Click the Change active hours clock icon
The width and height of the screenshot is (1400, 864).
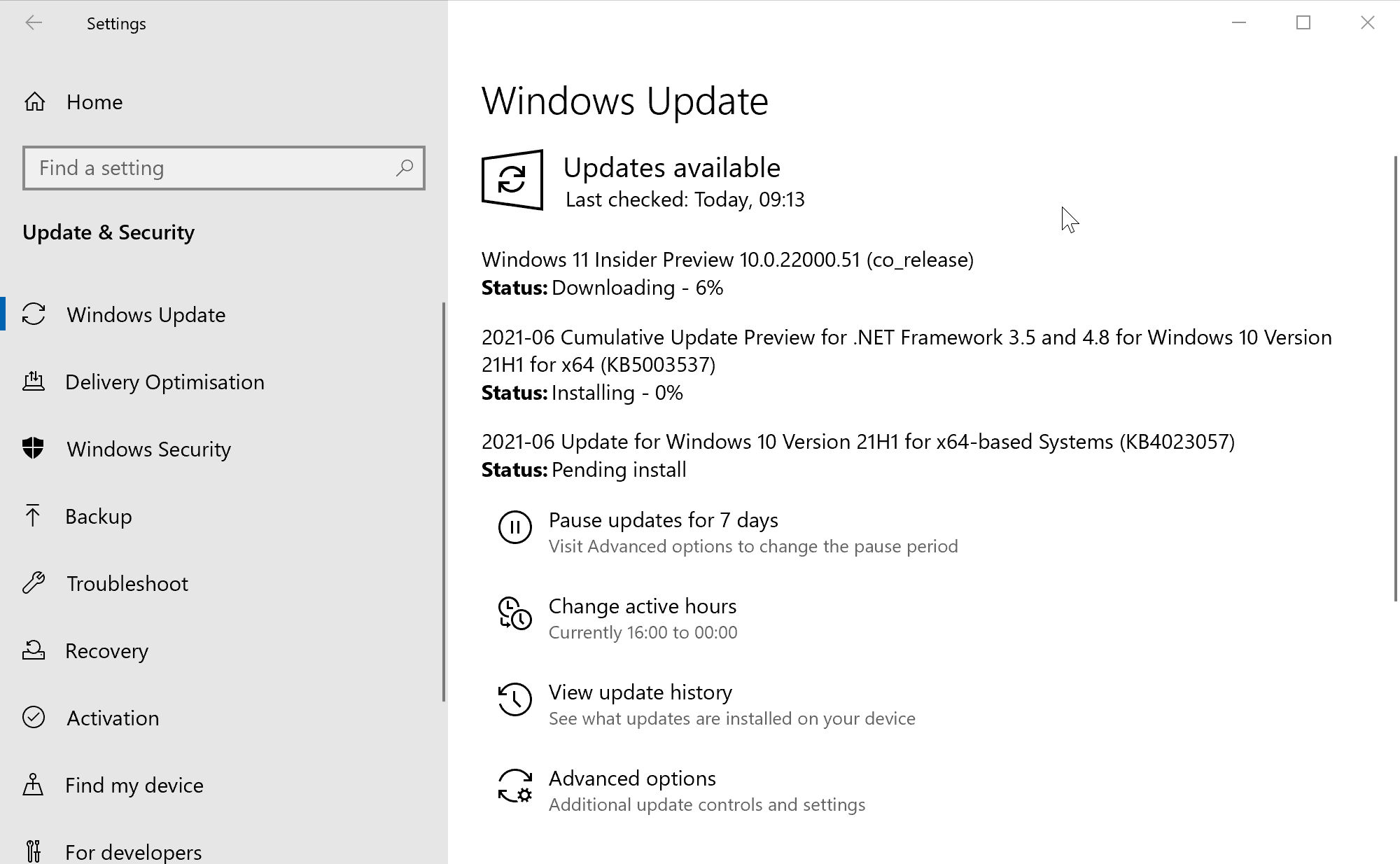pyautogui.click(x=514, y=613)
